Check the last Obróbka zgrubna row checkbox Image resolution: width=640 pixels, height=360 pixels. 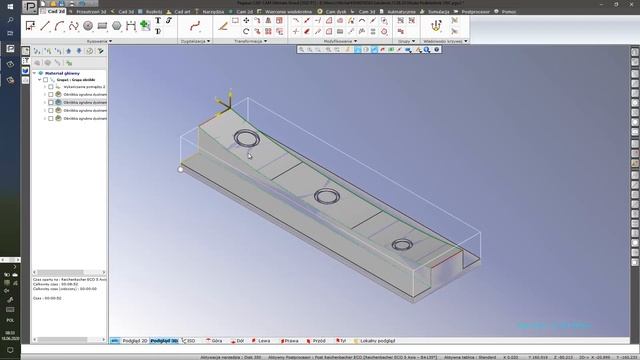(51, 118)
